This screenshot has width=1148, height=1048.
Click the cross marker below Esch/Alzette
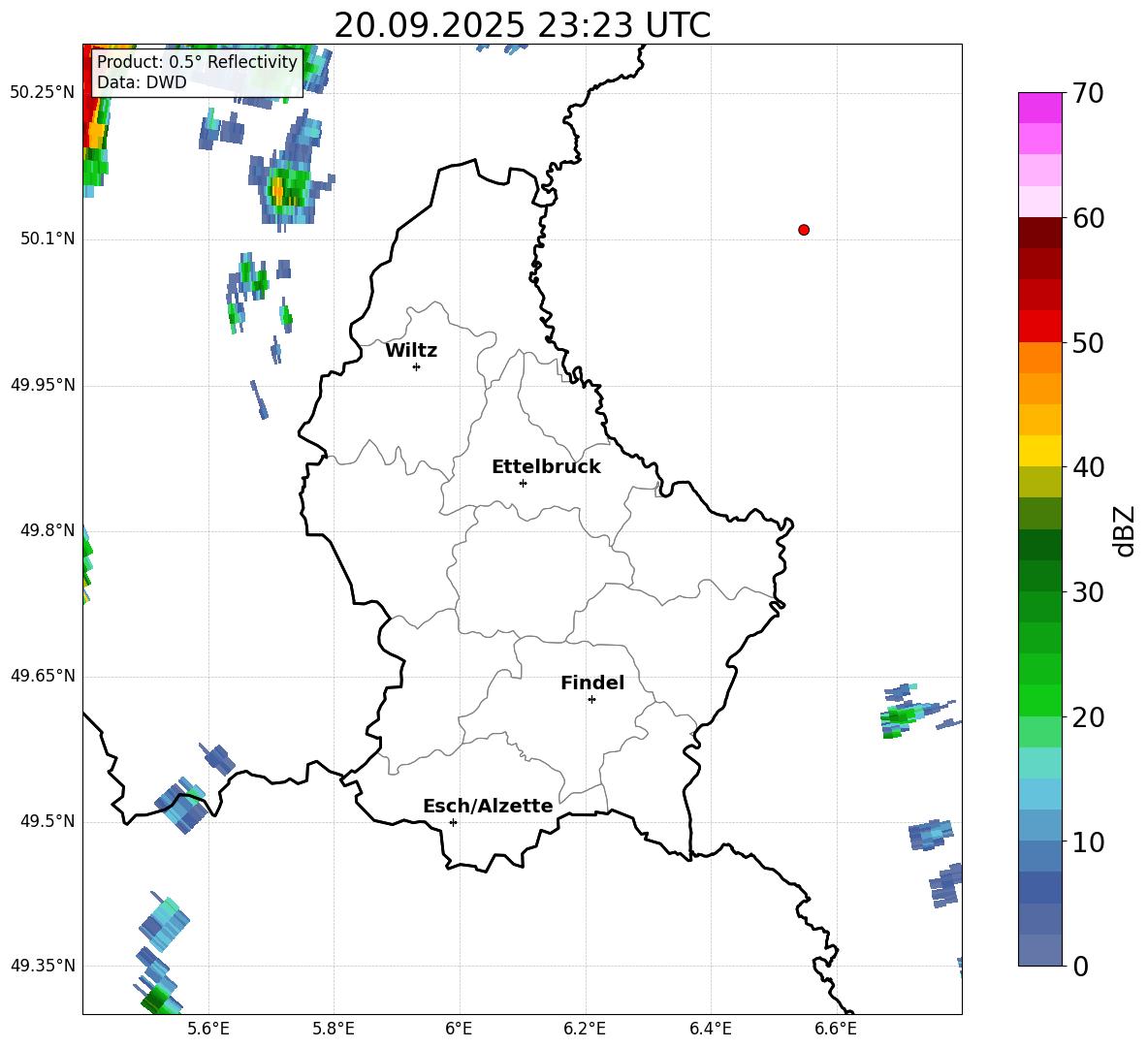tap(453, 822)
